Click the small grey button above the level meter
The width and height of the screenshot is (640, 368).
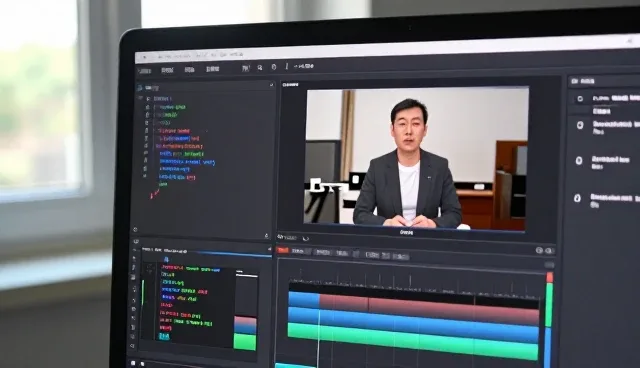[x=549, y=265]
